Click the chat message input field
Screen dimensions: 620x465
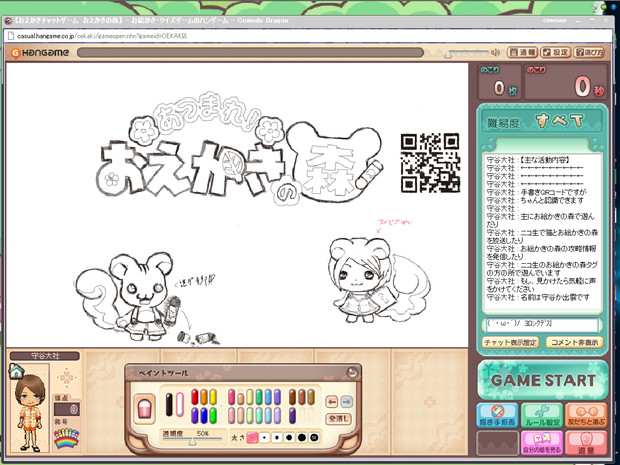541,325
